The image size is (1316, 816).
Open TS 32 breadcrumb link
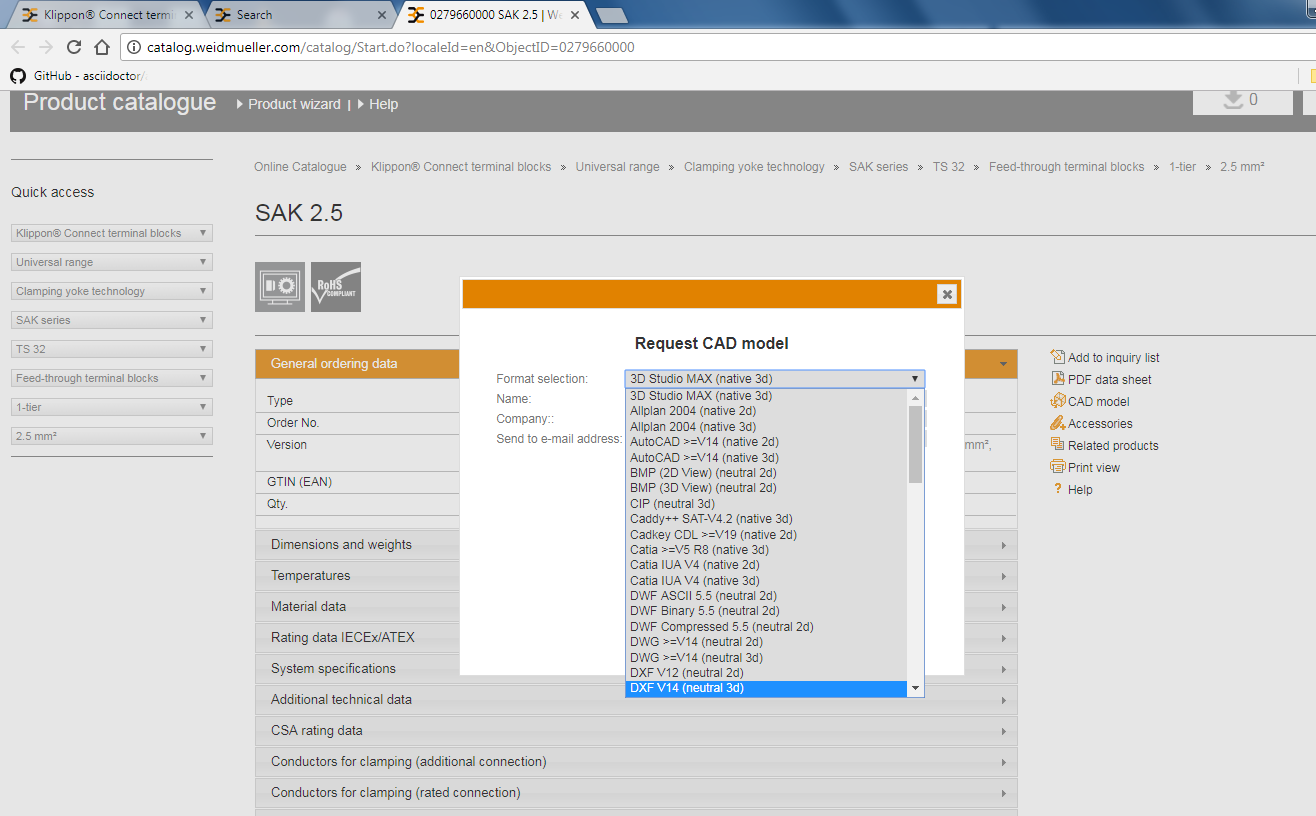point(949,167)
